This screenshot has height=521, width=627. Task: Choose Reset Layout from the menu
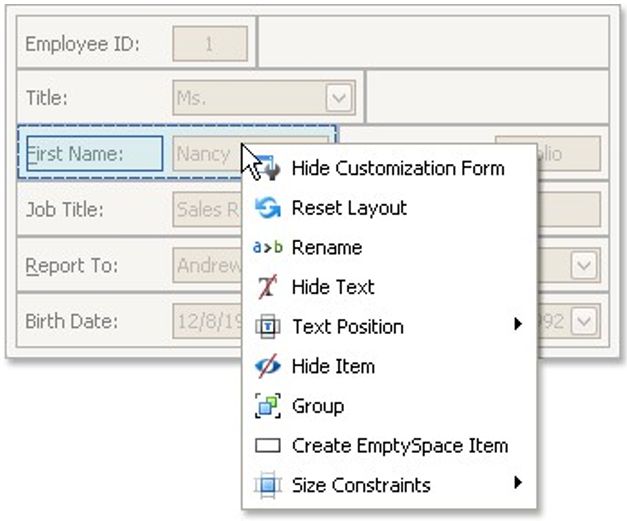click(x=348, y=208)
